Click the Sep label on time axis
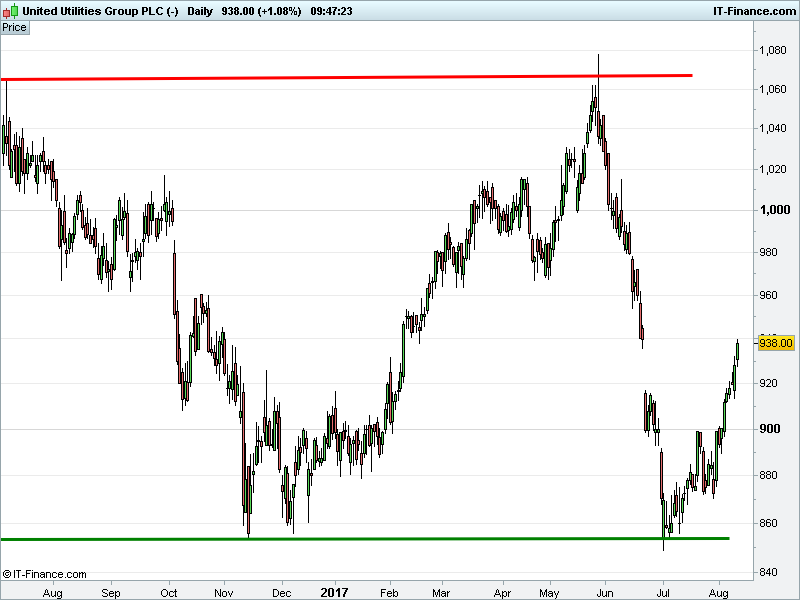 tap(111, 593)
